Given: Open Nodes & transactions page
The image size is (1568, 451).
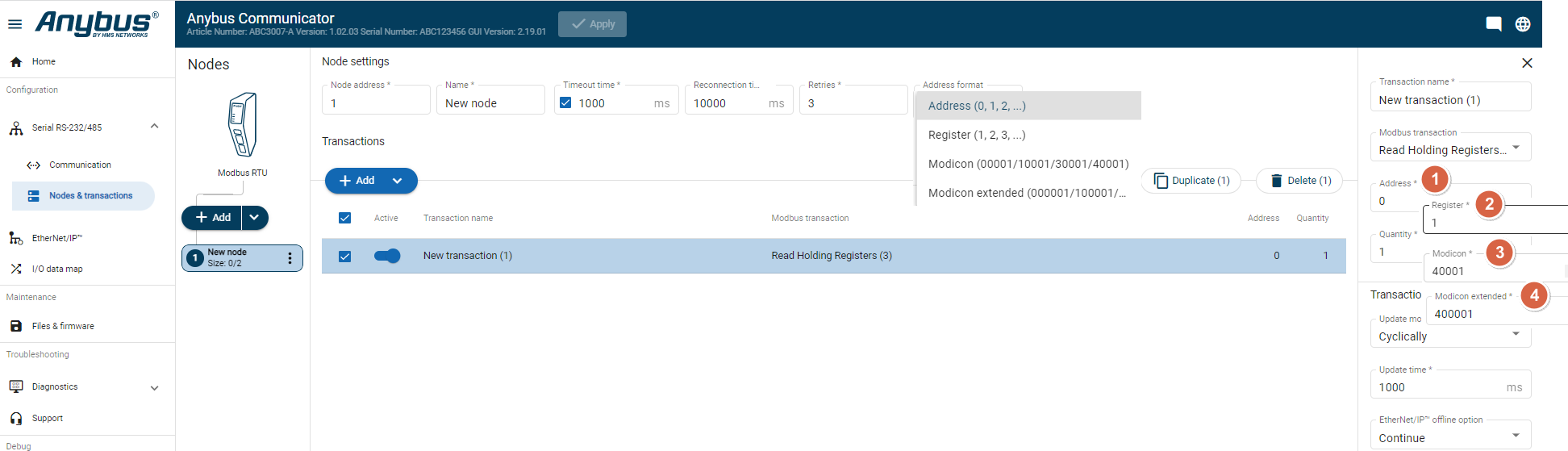Looking at the screenshot, I should 84,196.
